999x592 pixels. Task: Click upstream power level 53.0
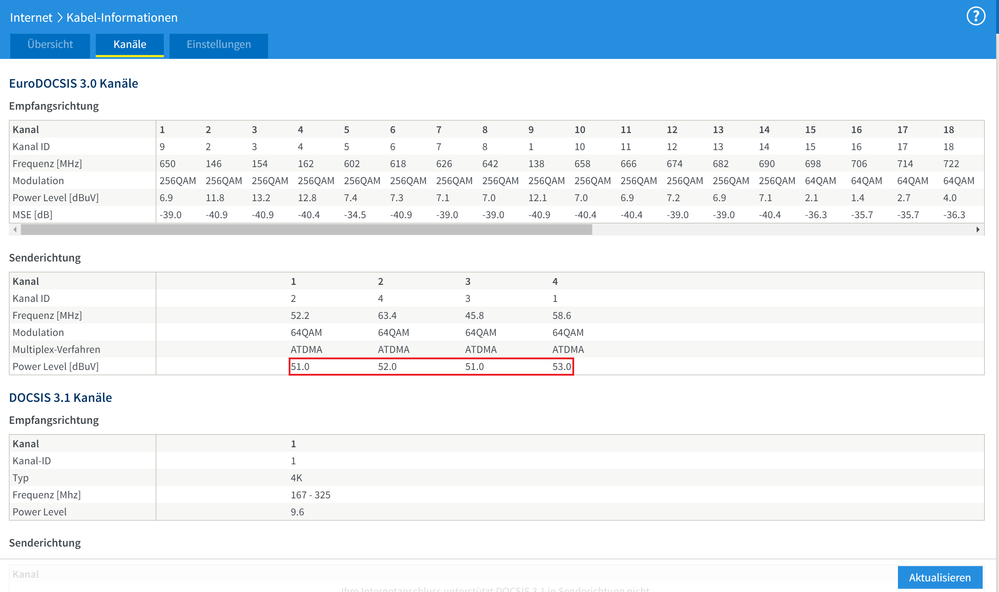click(x=562, y=366)
